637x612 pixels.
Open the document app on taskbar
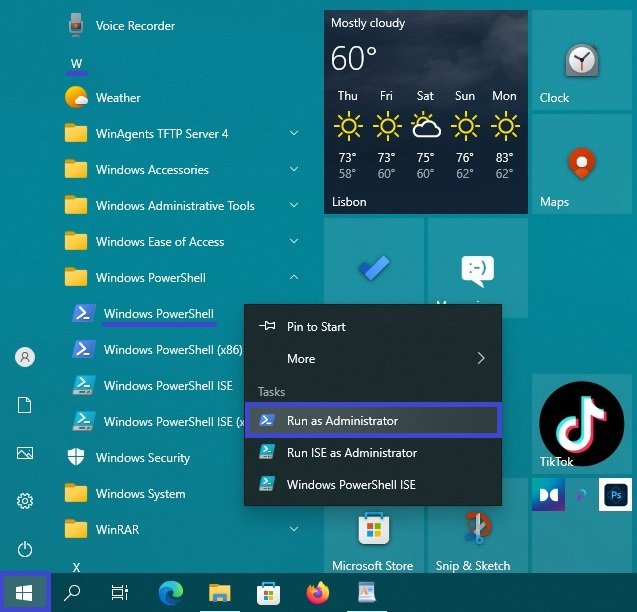367,593
